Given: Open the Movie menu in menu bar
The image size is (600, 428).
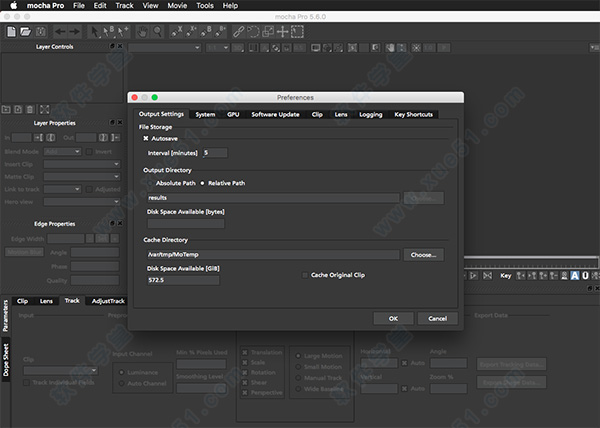Looking at the screenshot, I should pos(177,5).
